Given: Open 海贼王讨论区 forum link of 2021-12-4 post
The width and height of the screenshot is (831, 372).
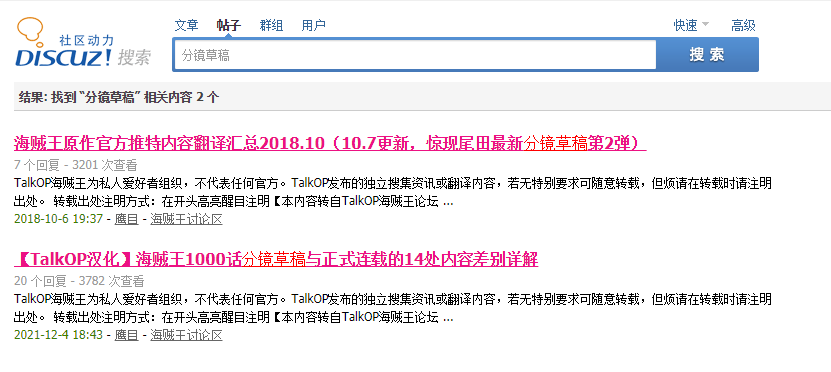Looking at the screenshot, I should (x=187, y=335).
